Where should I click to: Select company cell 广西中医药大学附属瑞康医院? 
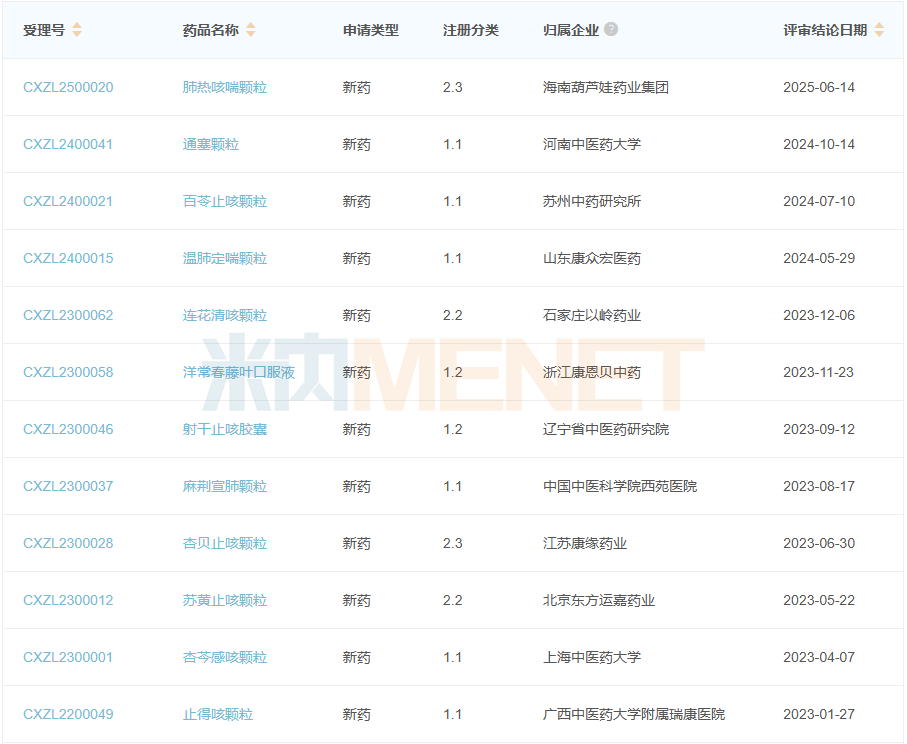(634, 714)
